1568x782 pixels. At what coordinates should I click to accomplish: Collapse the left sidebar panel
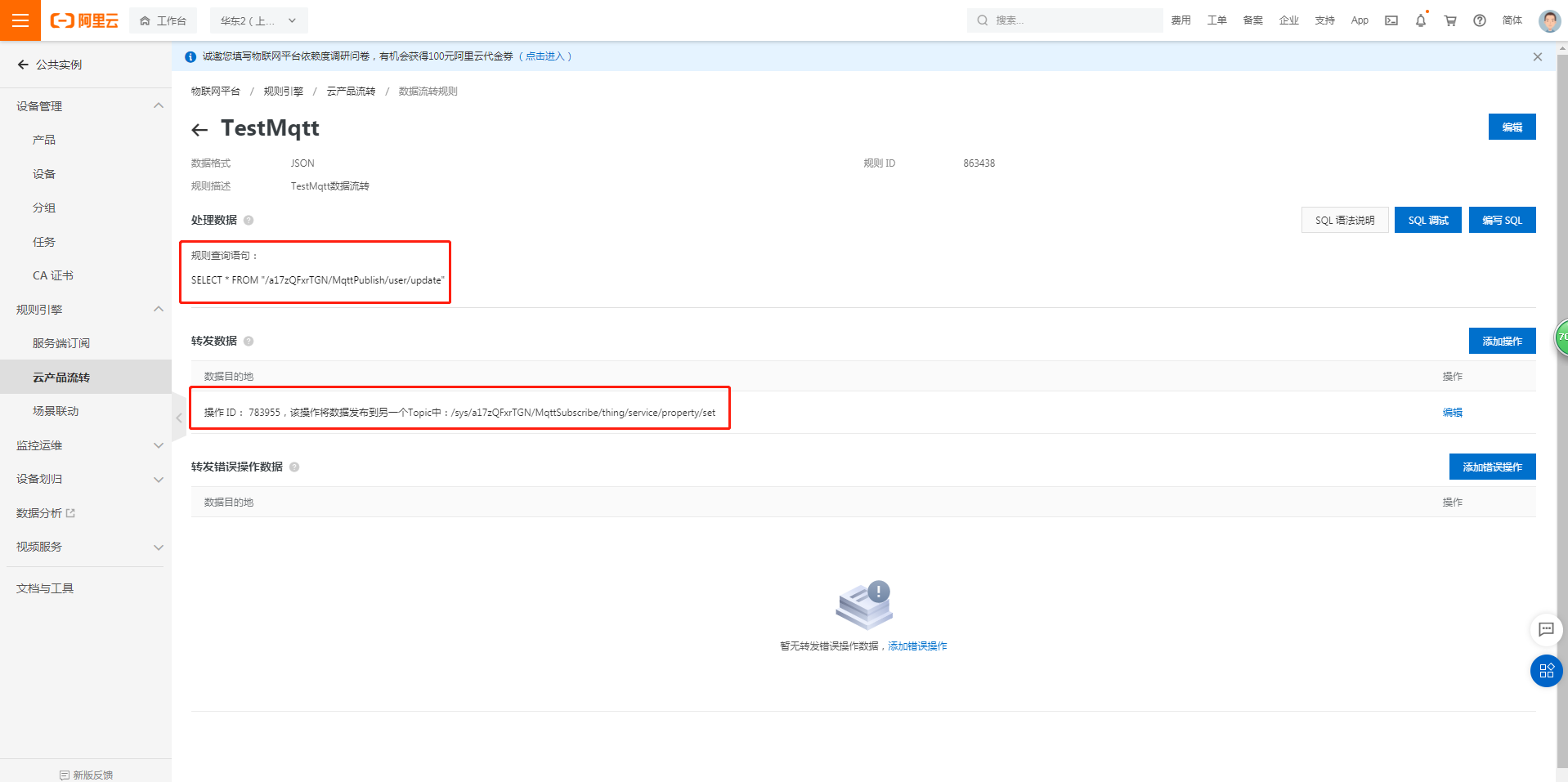point(178,418)
